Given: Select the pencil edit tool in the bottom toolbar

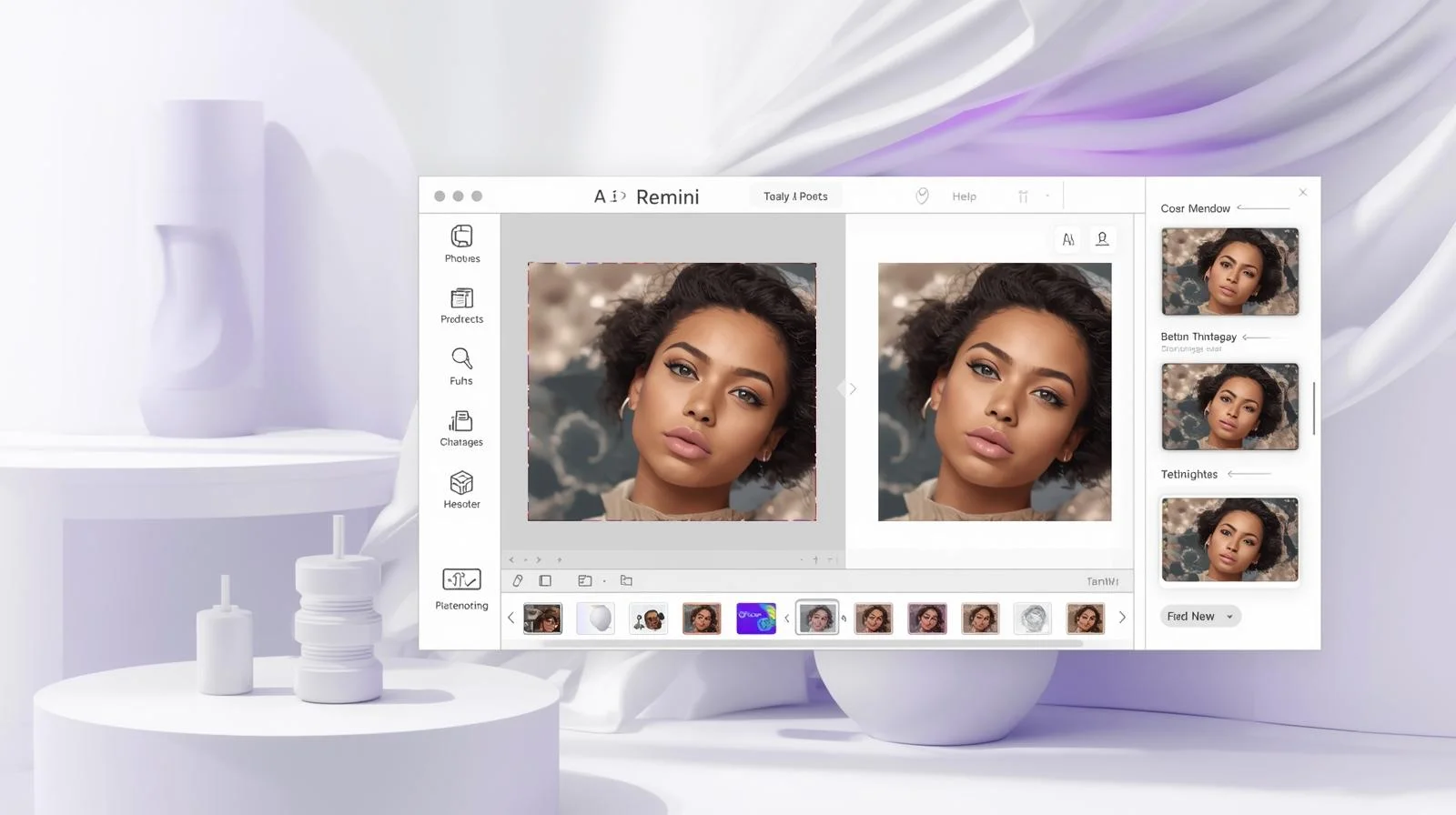Looking at the screenshot, I should [518, 581].
